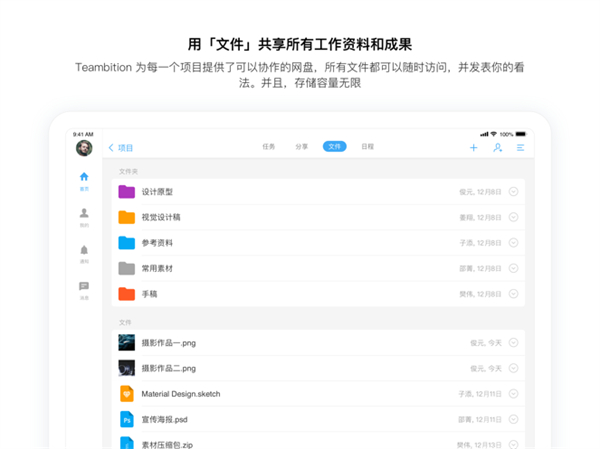Select the 手稿 folder name
The width and height of the screenshot is (600, 449).
click(x=150, y=294)
